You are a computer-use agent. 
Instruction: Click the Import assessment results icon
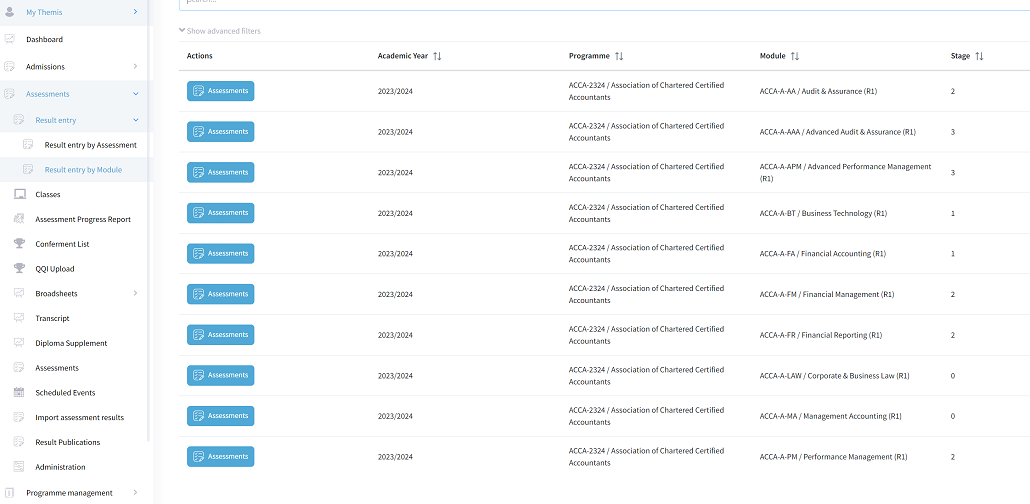pos(19,417)
